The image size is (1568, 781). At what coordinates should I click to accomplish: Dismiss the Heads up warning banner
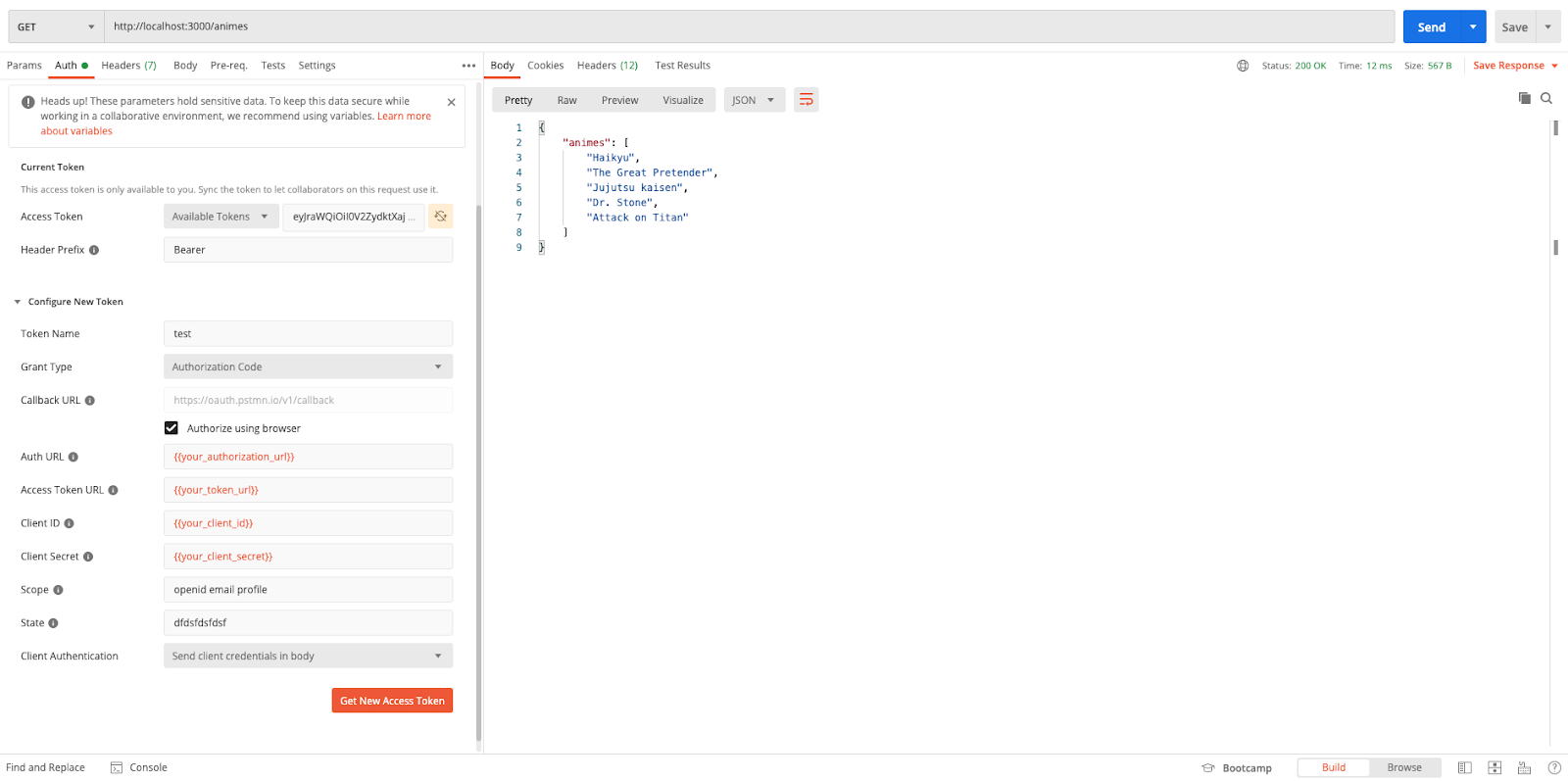(451, 102)
